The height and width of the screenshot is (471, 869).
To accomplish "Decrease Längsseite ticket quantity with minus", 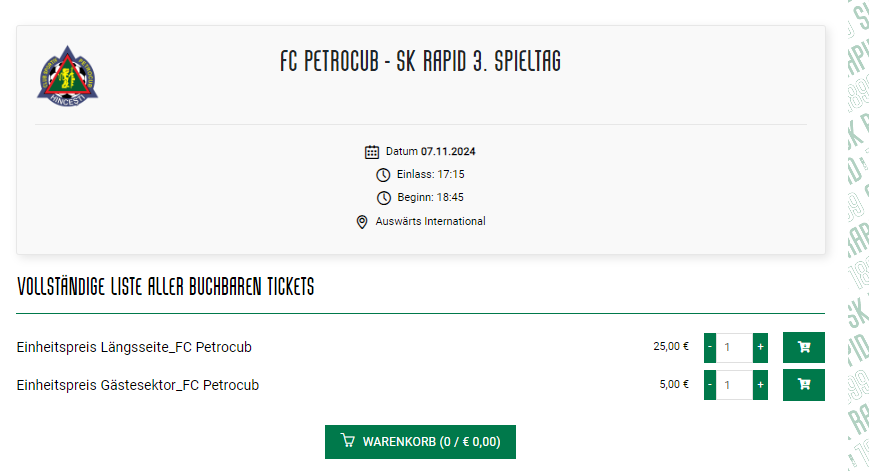I will click(710, 347).
